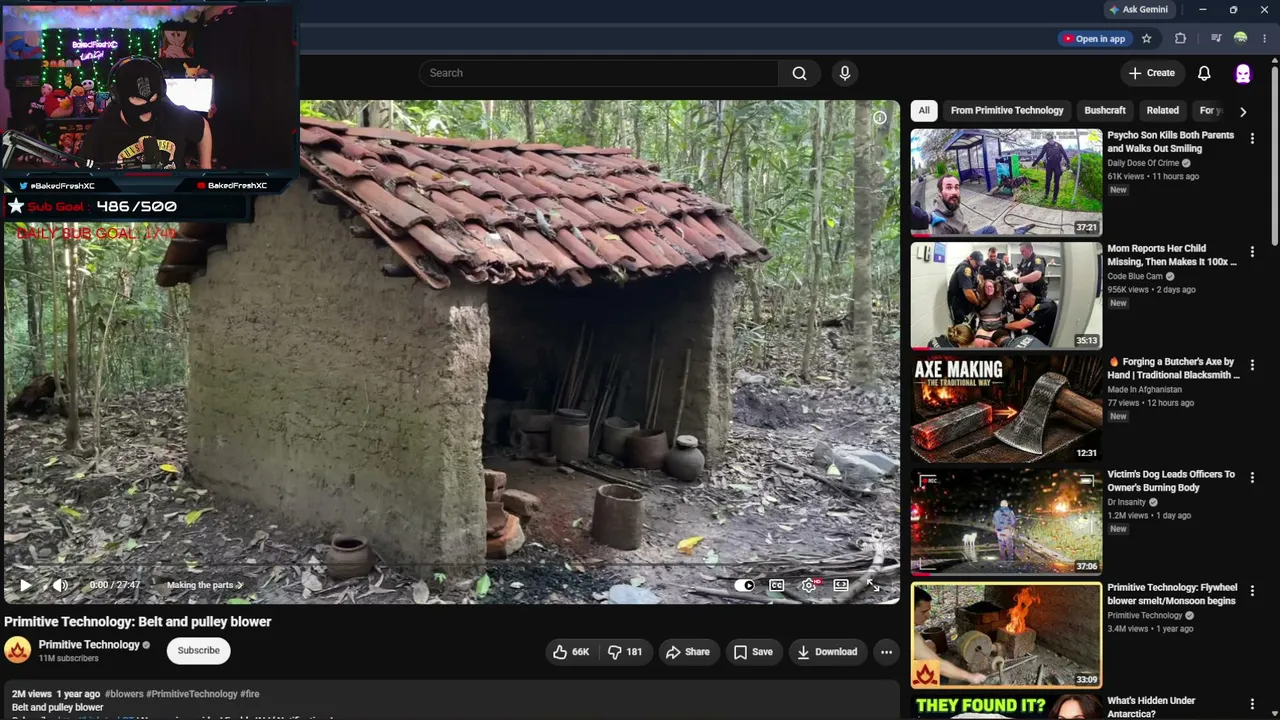
Task: Open the Chrome three-dot menu
Action: click(x=1264, y=39)
